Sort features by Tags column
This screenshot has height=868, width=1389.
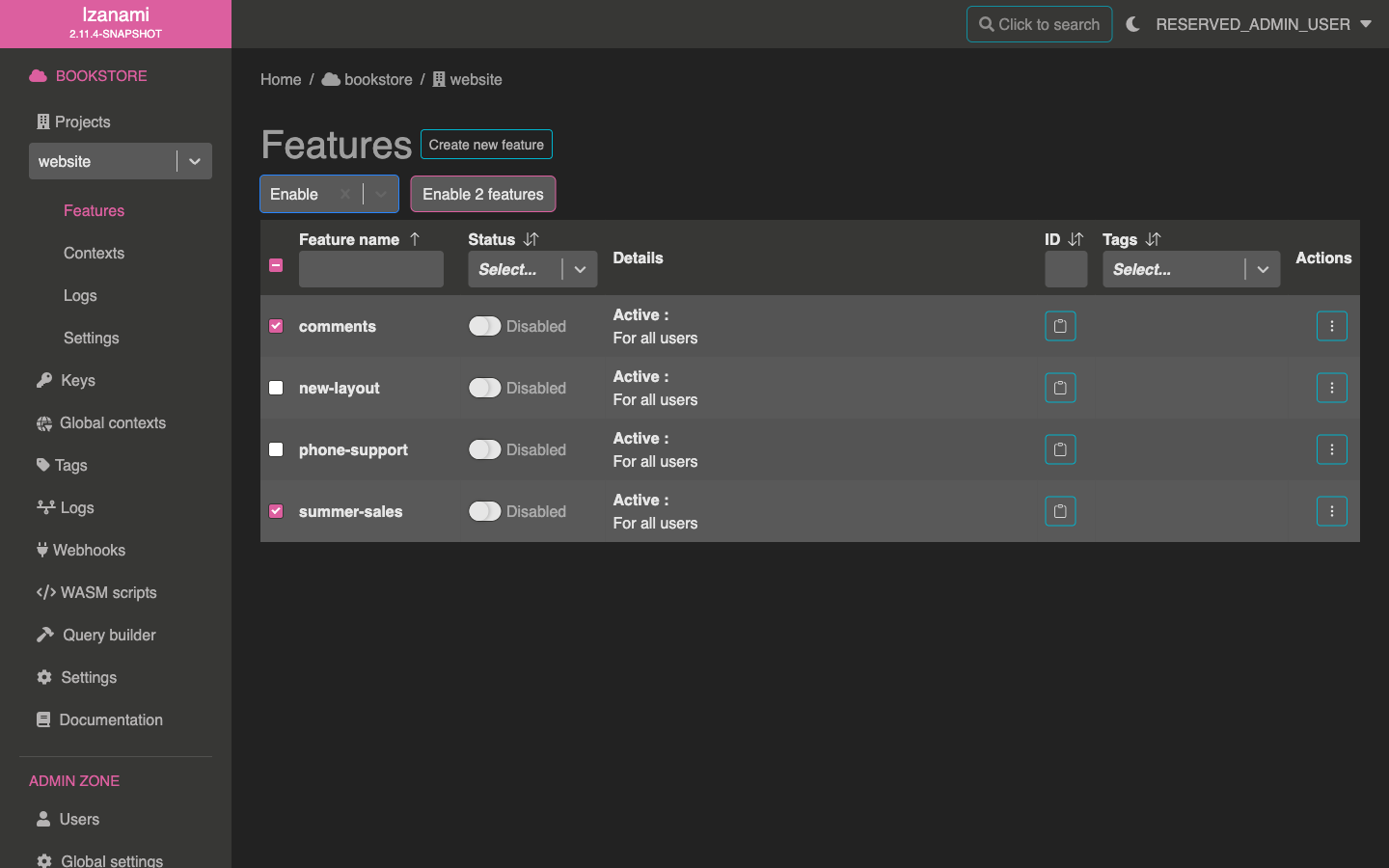[1153, 239]
